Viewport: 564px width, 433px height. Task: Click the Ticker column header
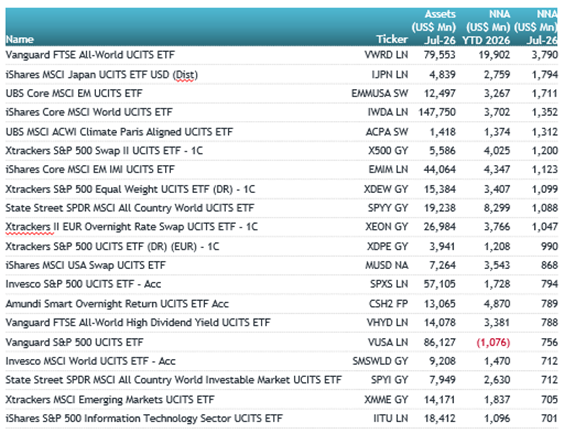coord(392,39)
